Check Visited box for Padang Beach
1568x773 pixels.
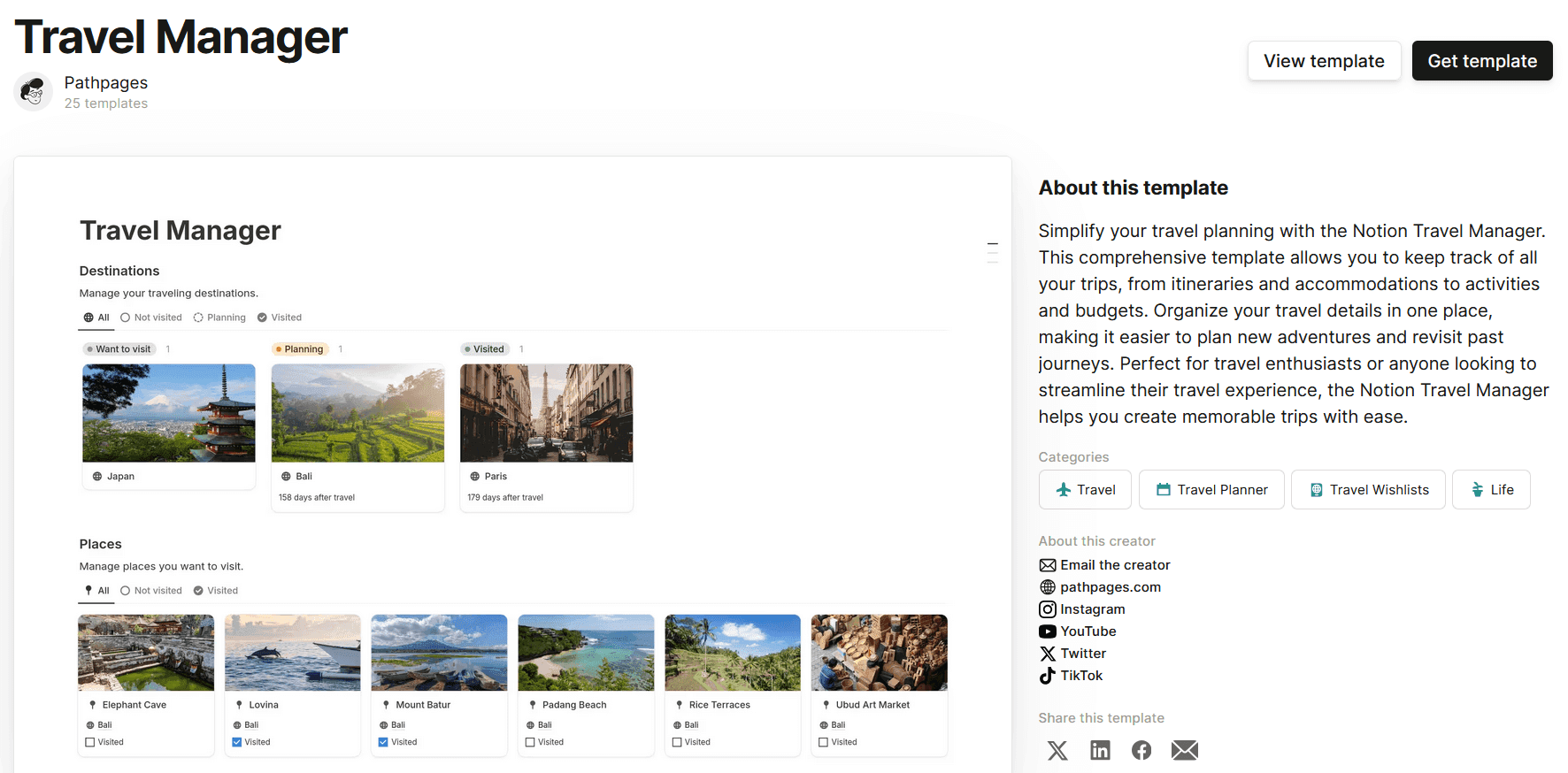[530, 742]
